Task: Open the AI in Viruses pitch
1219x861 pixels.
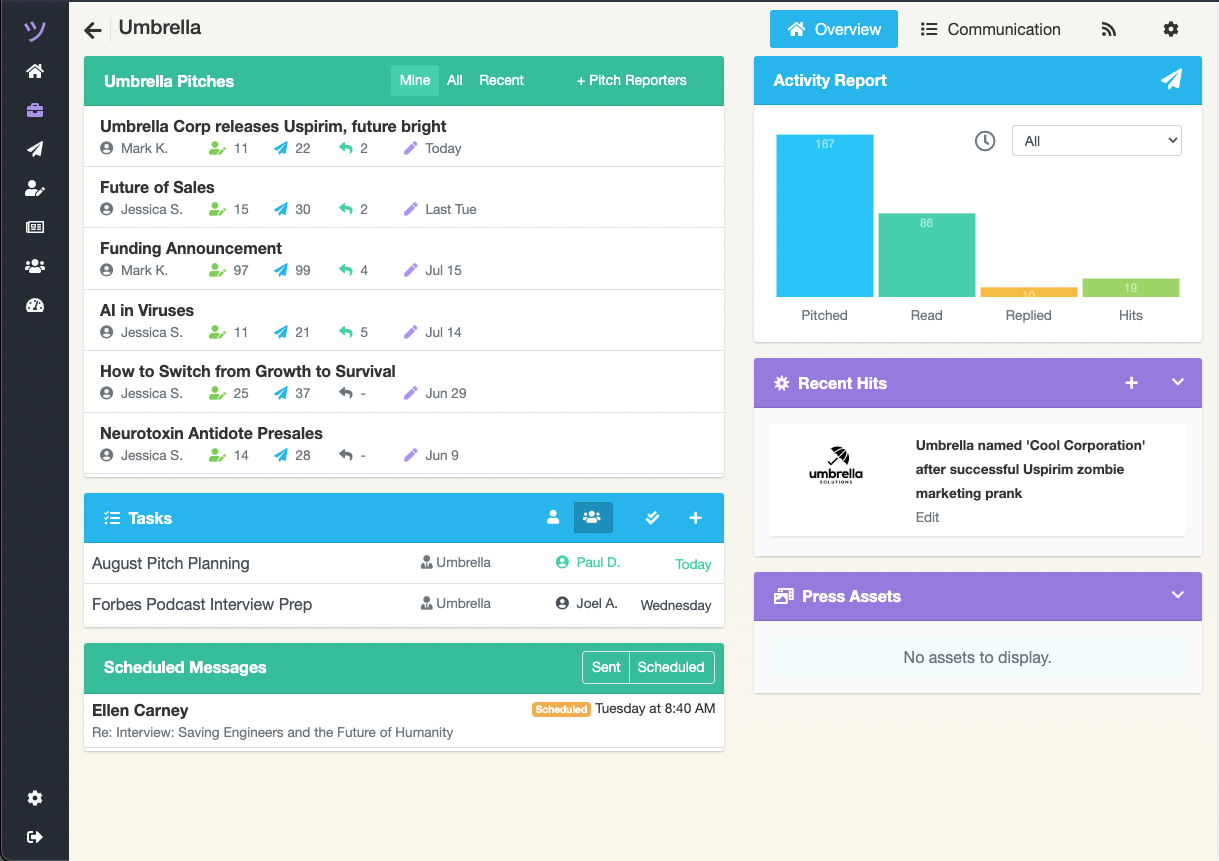Action: coord(147,310)
